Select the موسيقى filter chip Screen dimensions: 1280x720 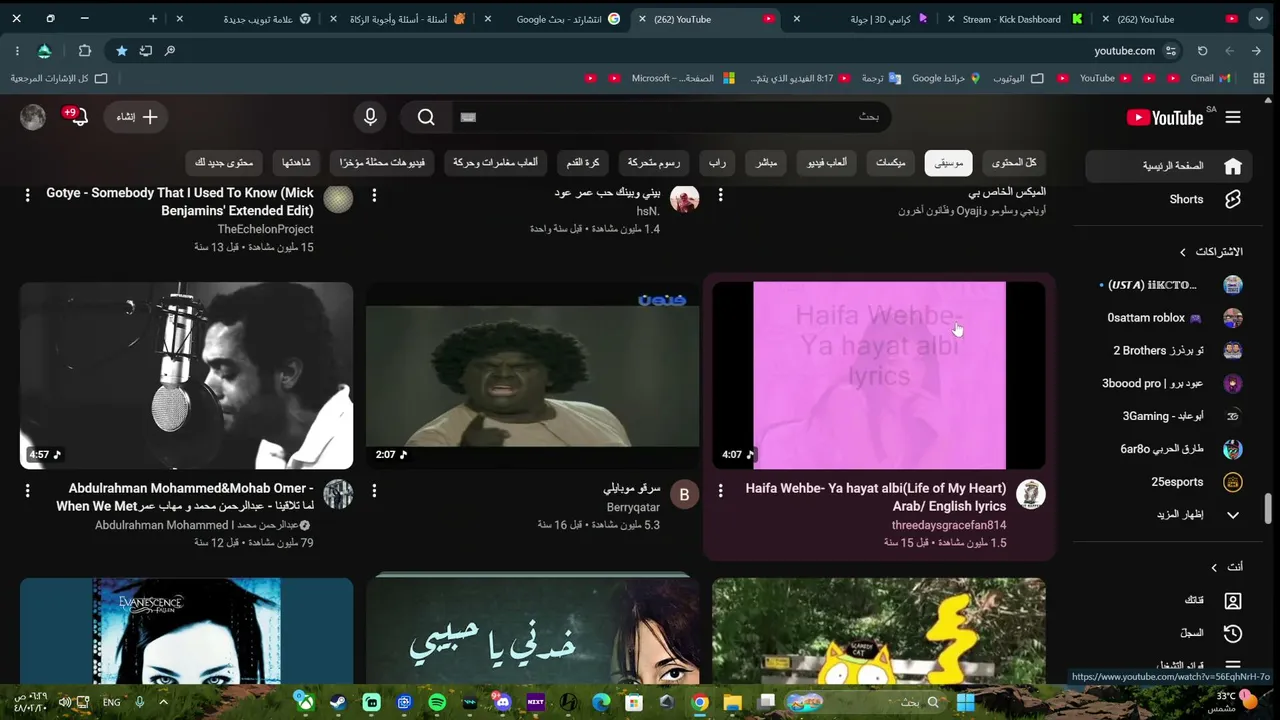point(948,163)
